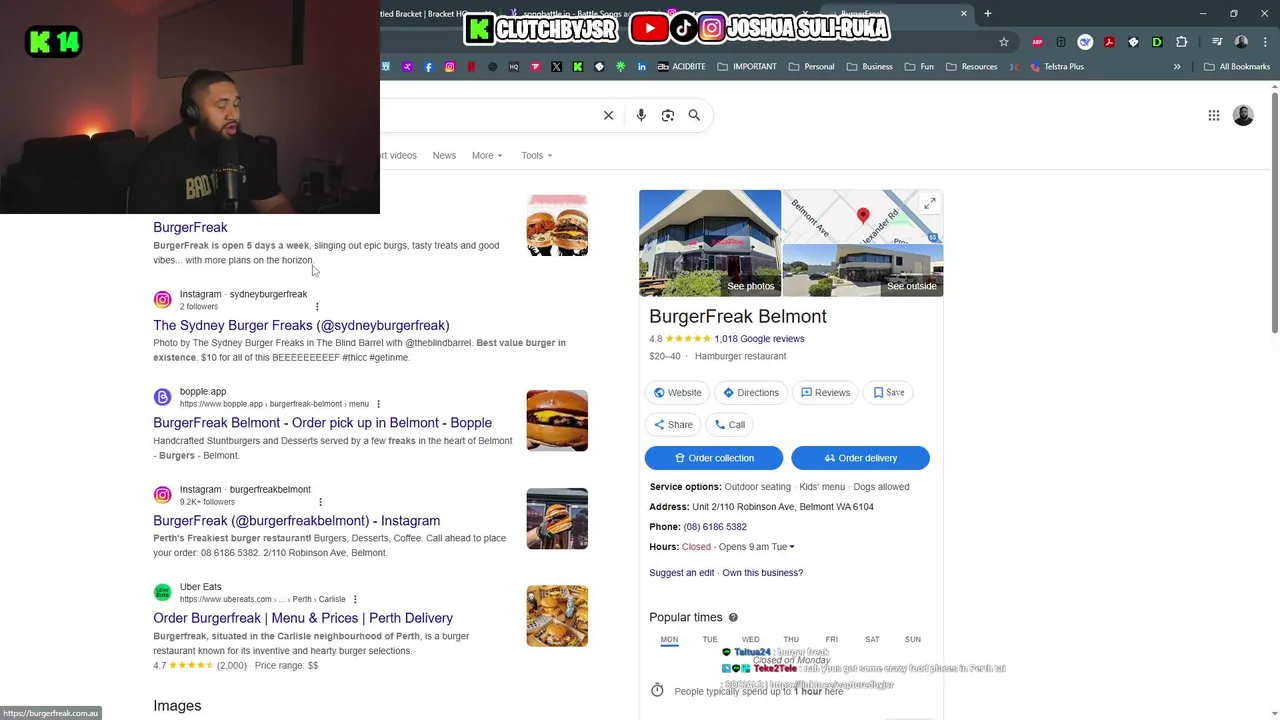The height and width of the screenshot is (720, 1280).
Task: Open Chrome's three-dot menu
Action: tap(1265, 42)
